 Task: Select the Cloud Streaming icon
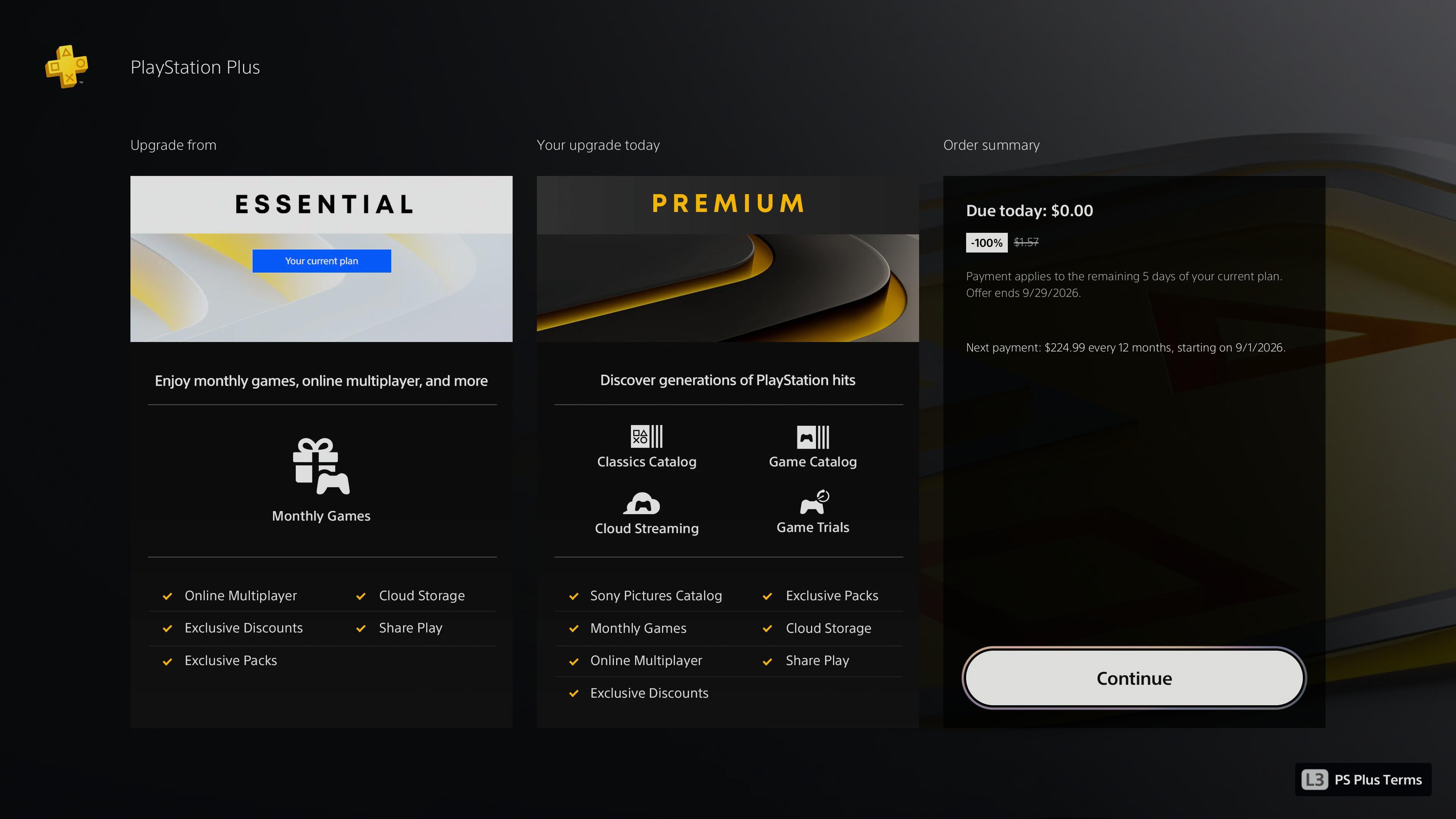(642, 503)
